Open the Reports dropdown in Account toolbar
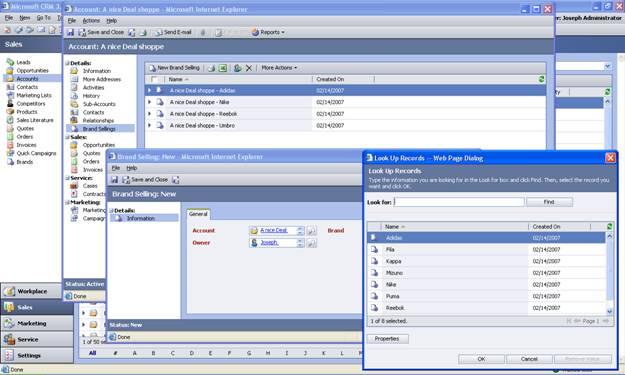 pyautogui.click(x=268, y=32)
